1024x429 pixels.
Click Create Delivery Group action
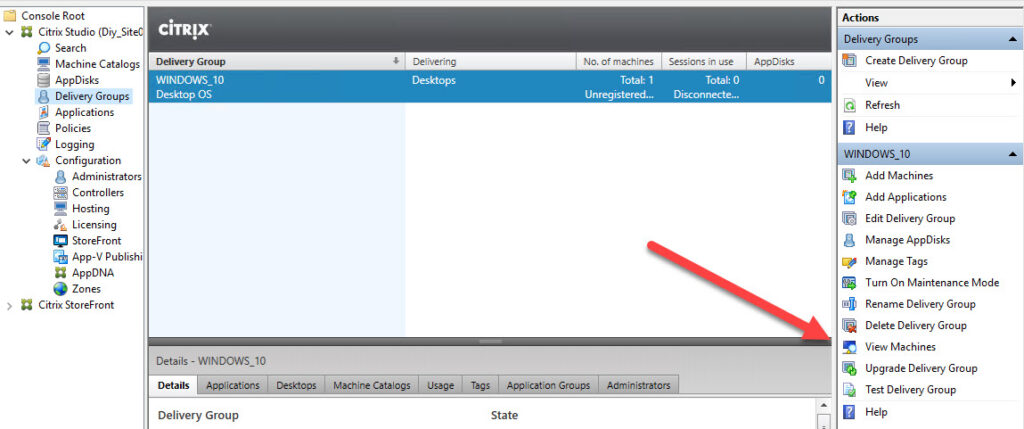915,61
